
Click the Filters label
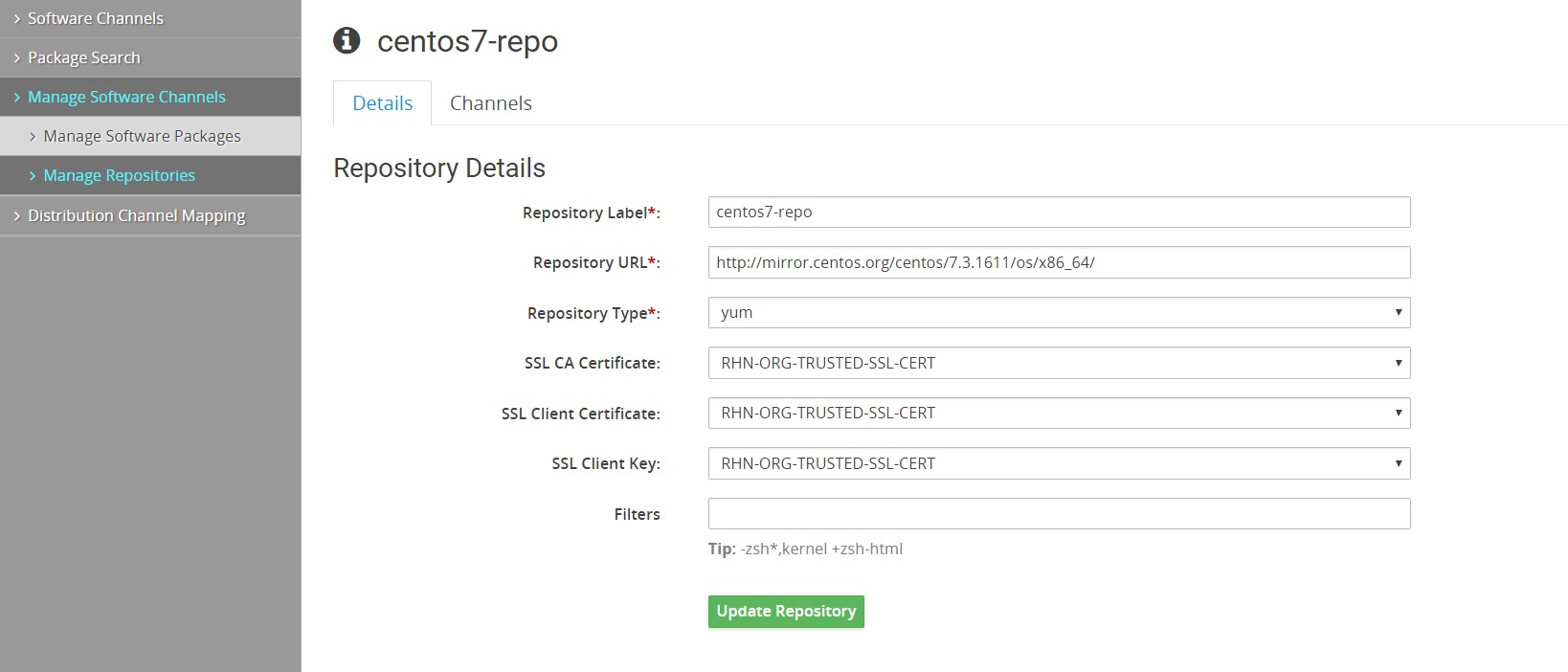click(x=638, y=514)
